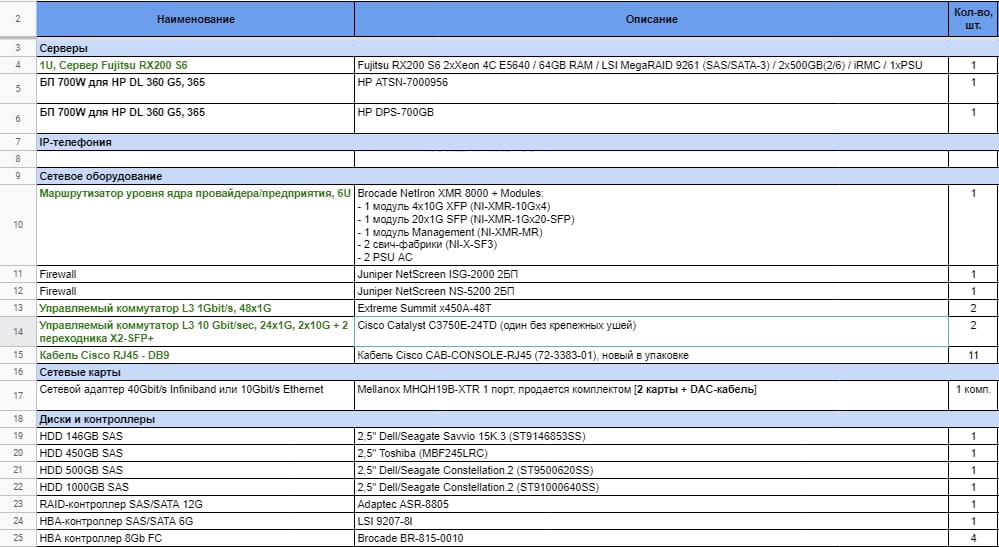
Task: Select row header number 14
Action: [x=18, y=332]
